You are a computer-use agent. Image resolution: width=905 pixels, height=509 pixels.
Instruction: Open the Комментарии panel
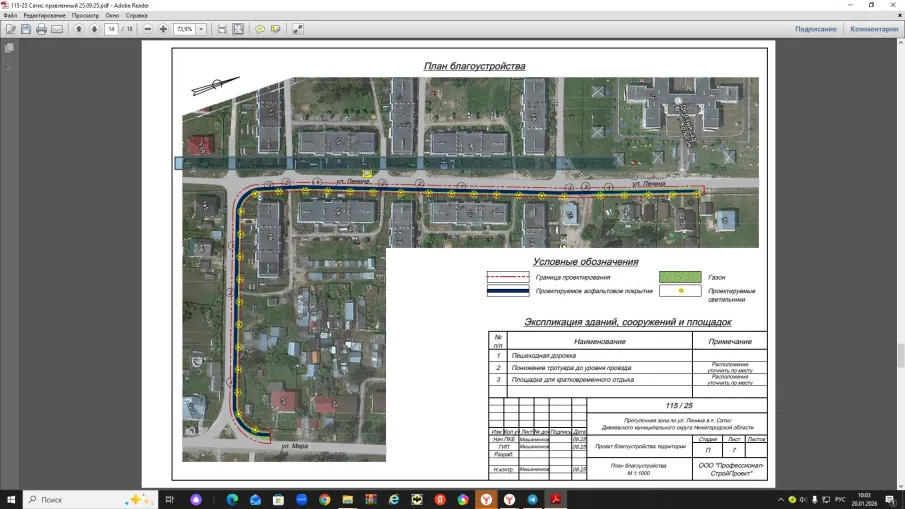[873, 29]
